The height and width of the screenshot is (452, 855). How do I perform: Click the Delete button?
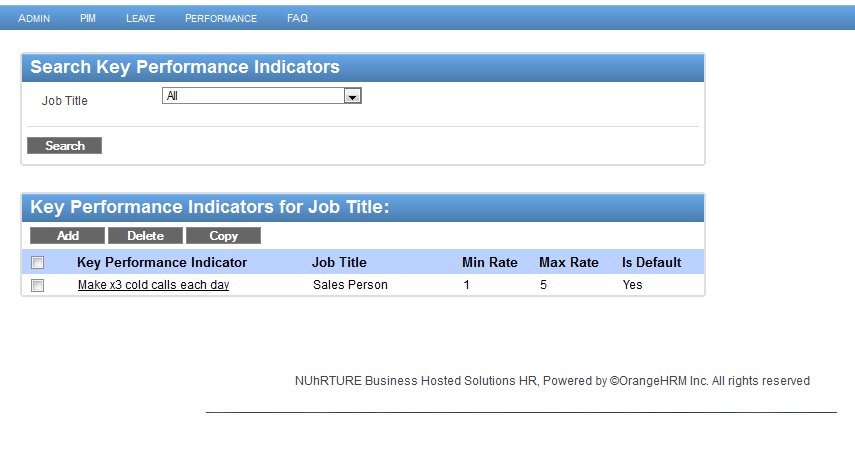[x=145, y=236]
